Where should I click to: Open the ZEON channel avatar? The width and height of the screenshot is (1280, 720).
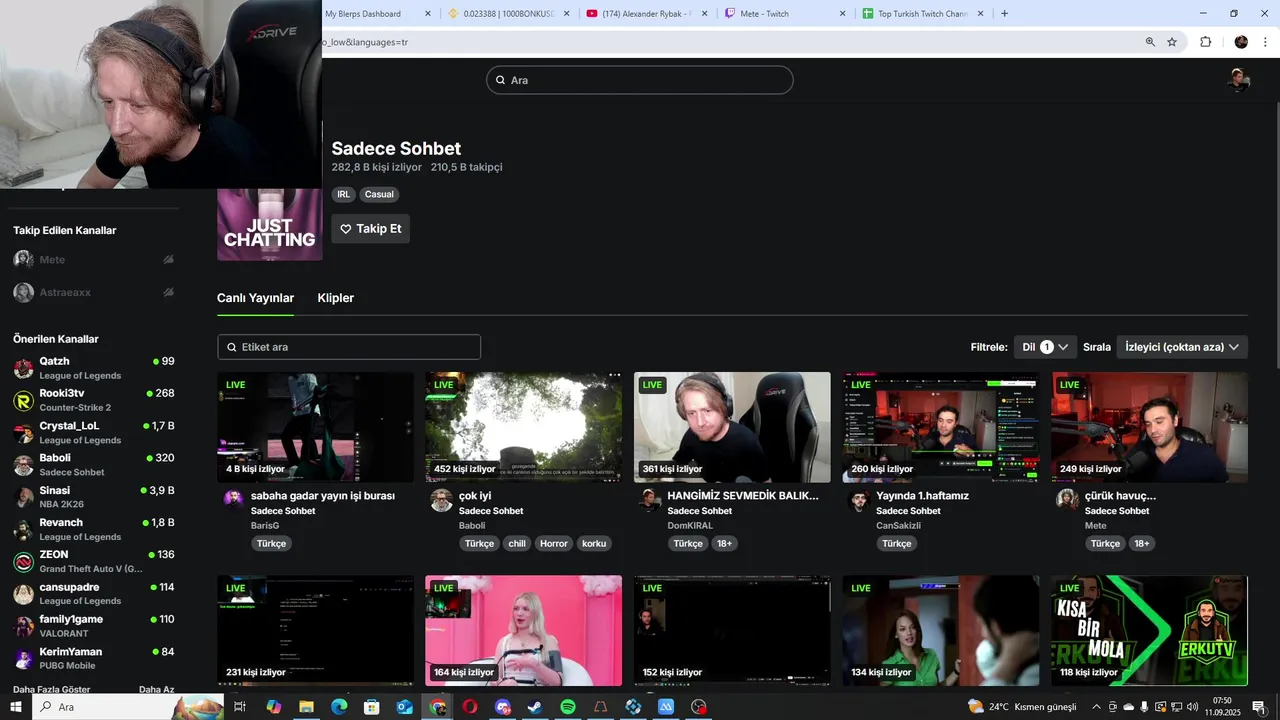(23, 561)
